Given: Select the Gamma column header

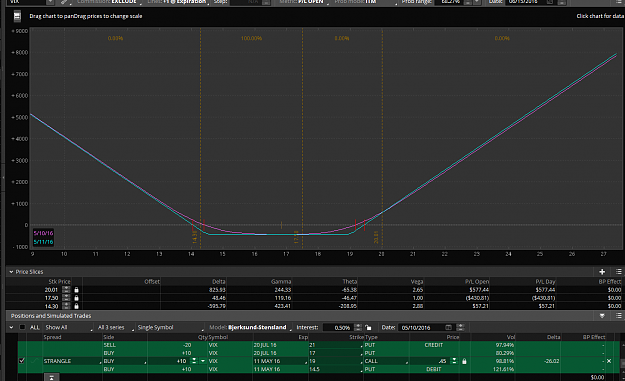Looking at the screenshot, I should coord(281,281).
